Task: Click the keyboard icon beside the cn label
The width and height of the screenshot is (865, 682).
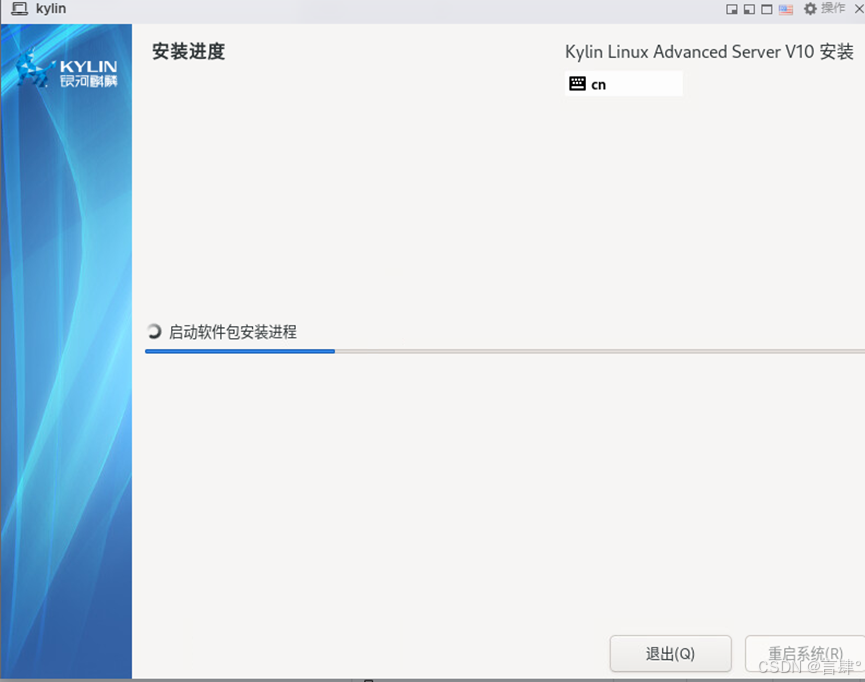Action: (x=578, y=84)
